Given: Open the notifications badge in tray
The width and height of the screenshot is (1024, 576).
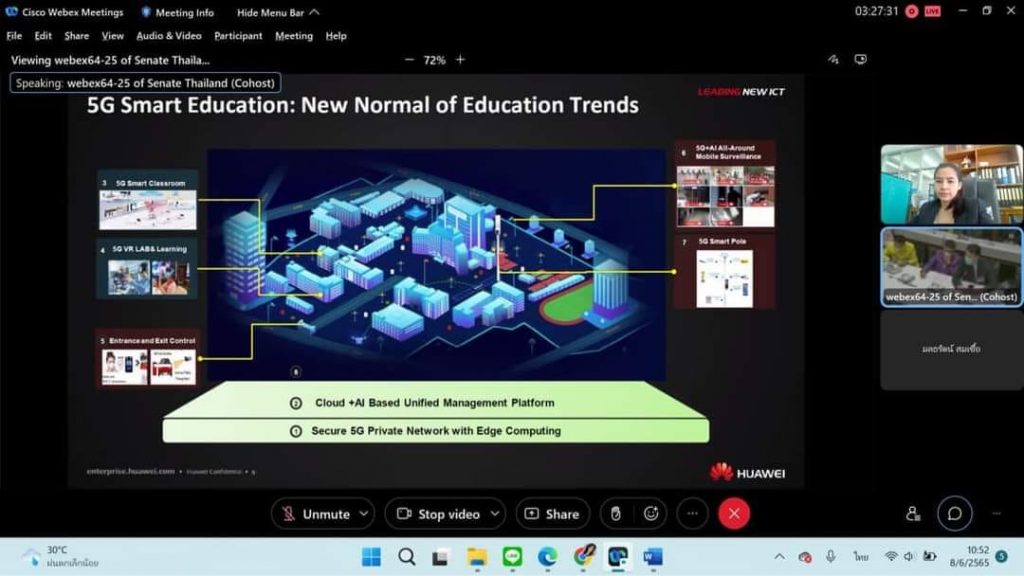Looking at the screenshot, I should click(1002, 556).
